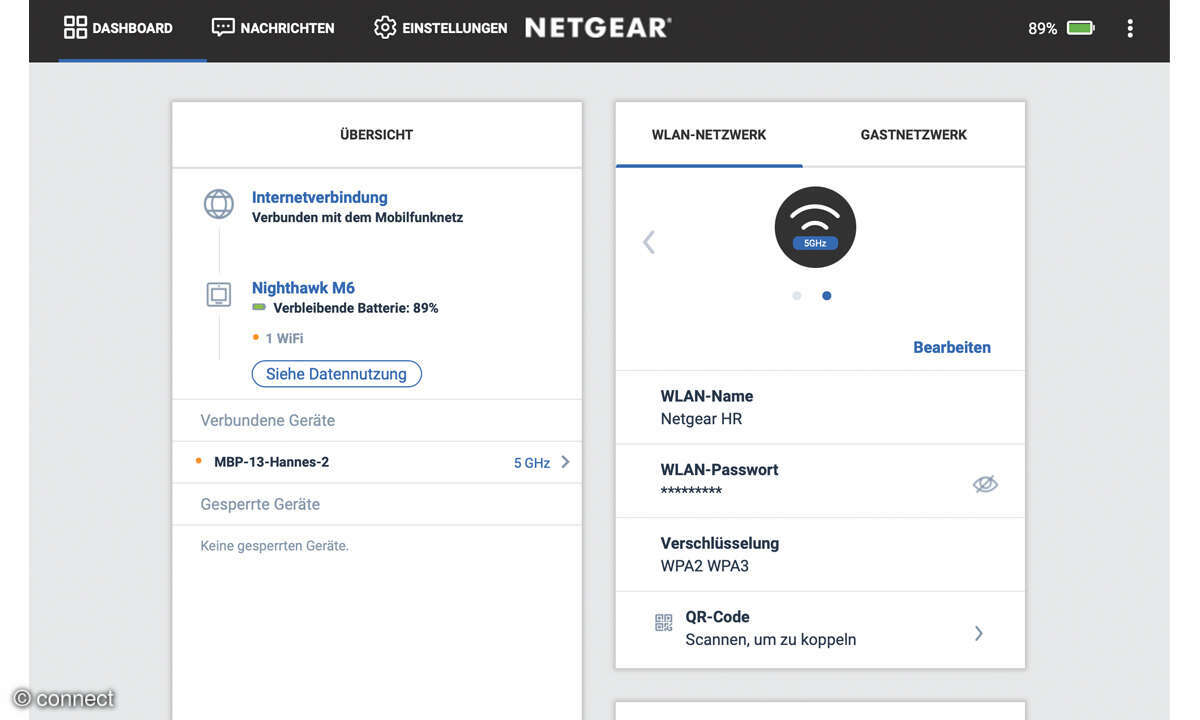Click the Nachrichten speech bubble icon
Screen dimensions: 1200x720
pyautogui.click(x=223, y=28)
